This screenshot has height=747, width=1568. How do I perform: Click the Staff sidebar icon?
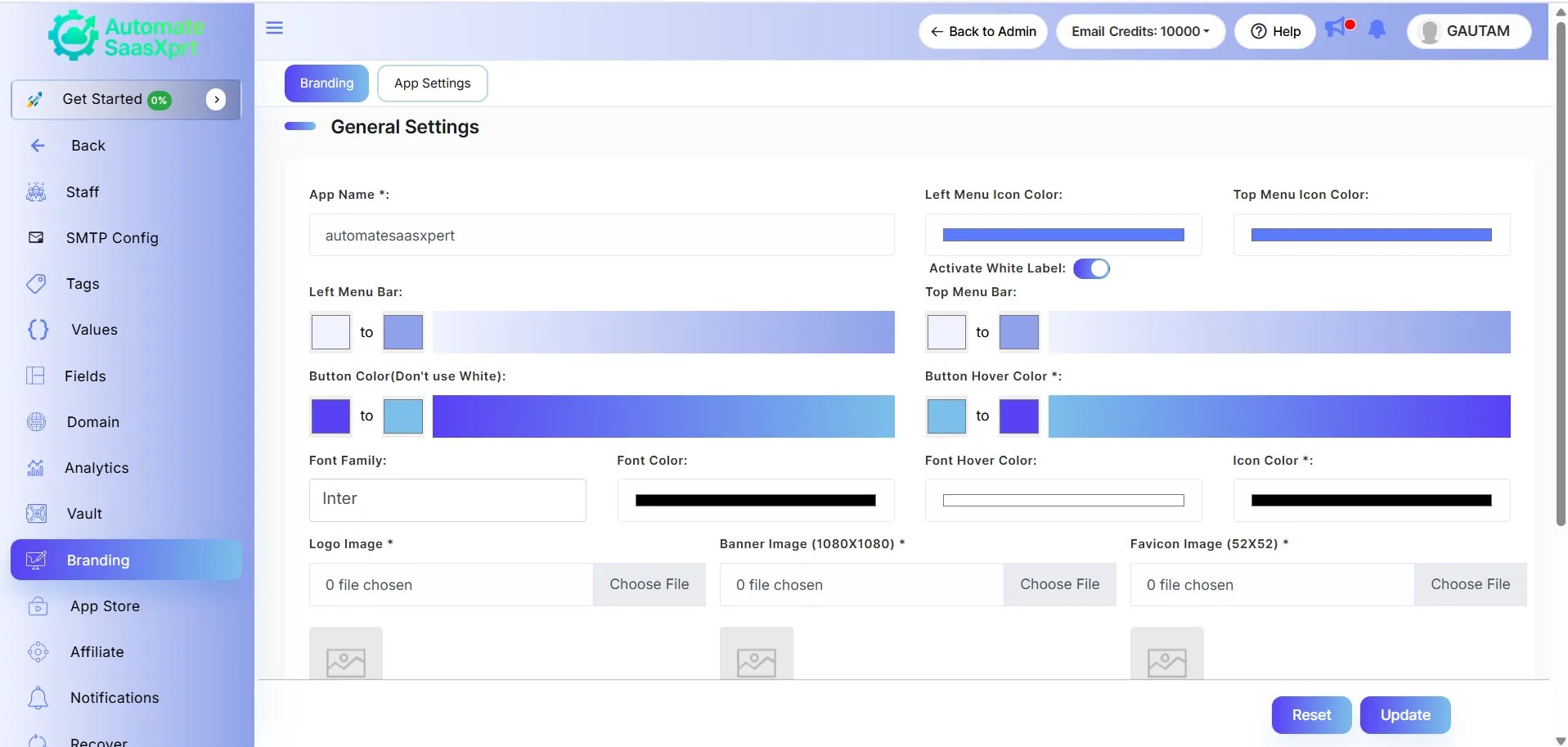(x=36, y=192)
